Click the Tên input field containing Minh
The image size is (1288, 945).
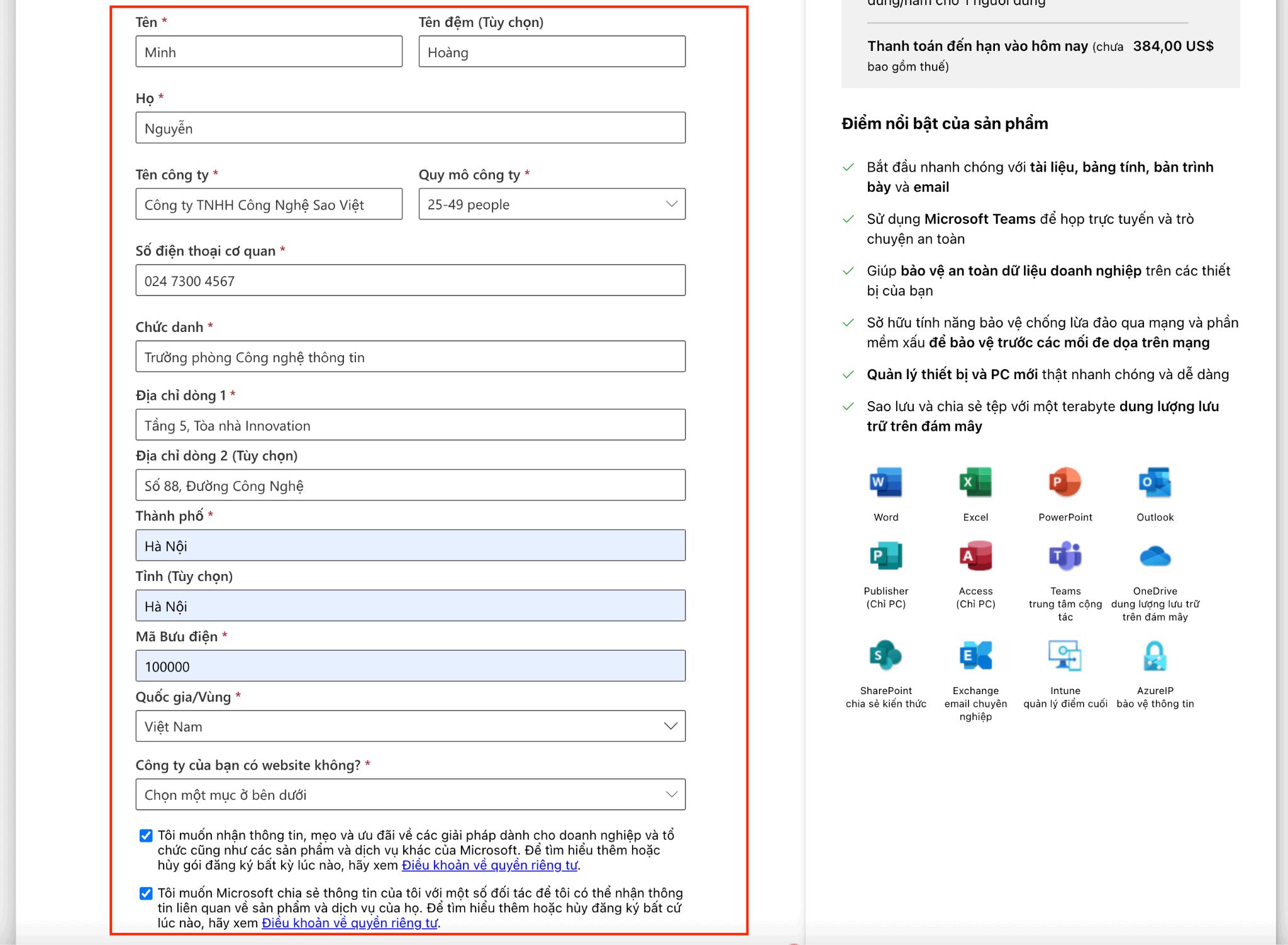[x=269, y=52]
